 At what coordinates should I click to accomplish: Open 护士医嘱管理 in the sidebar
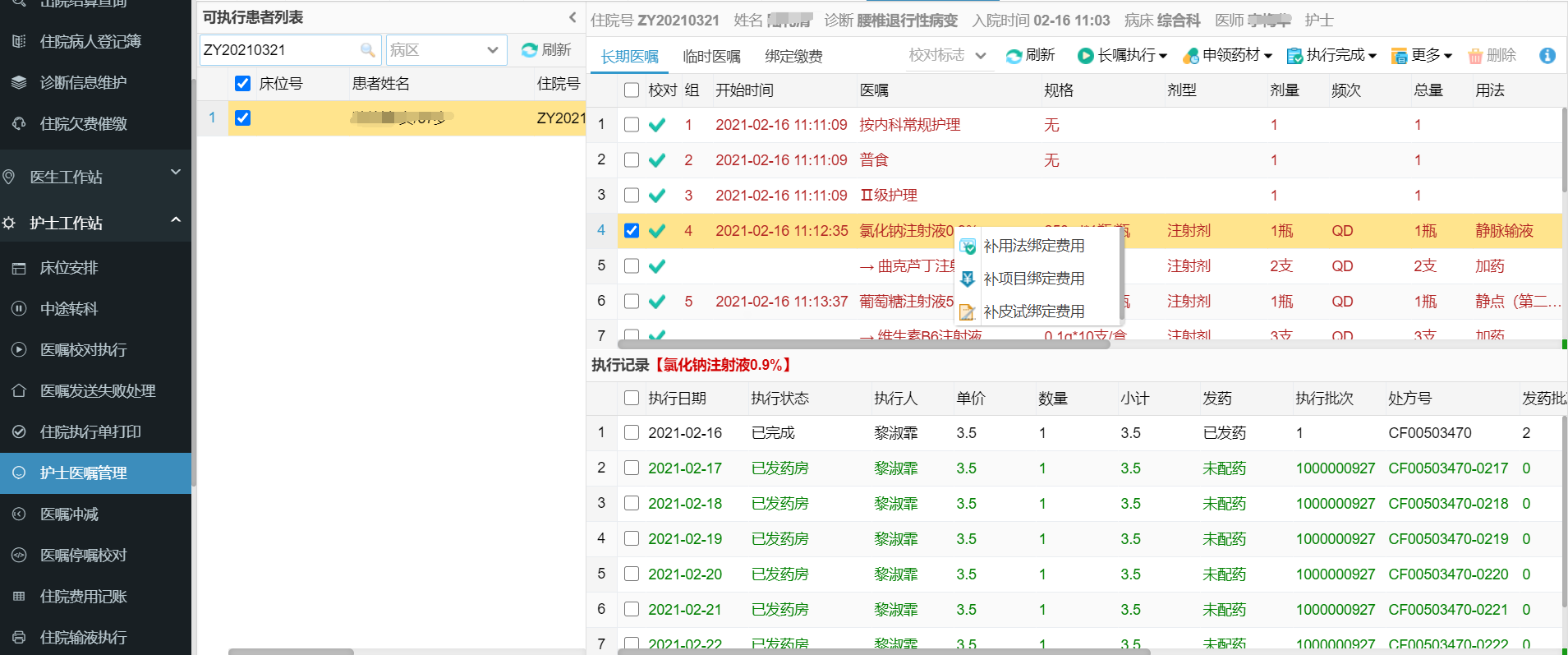pos(95,473)
